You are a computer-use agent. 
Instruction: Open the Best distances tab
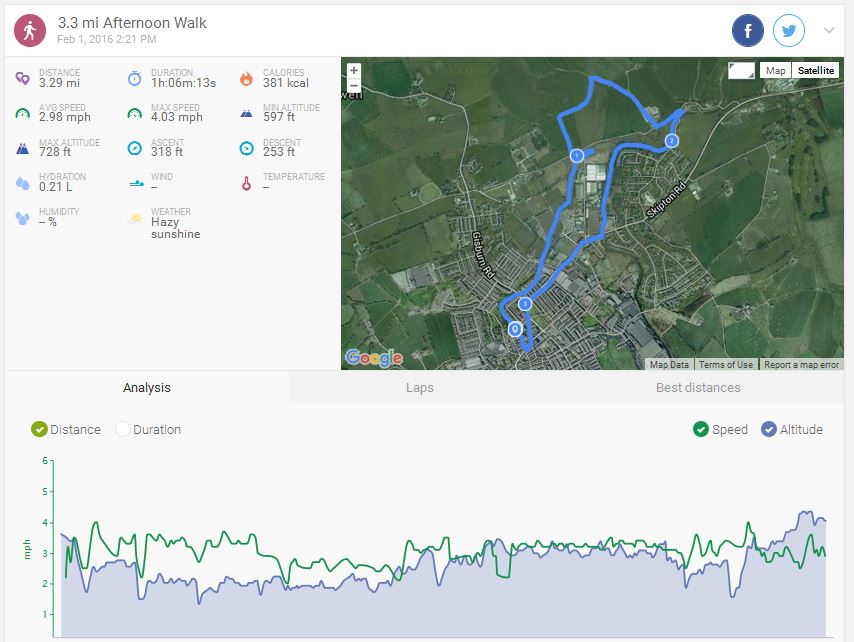tap(698, 387)
